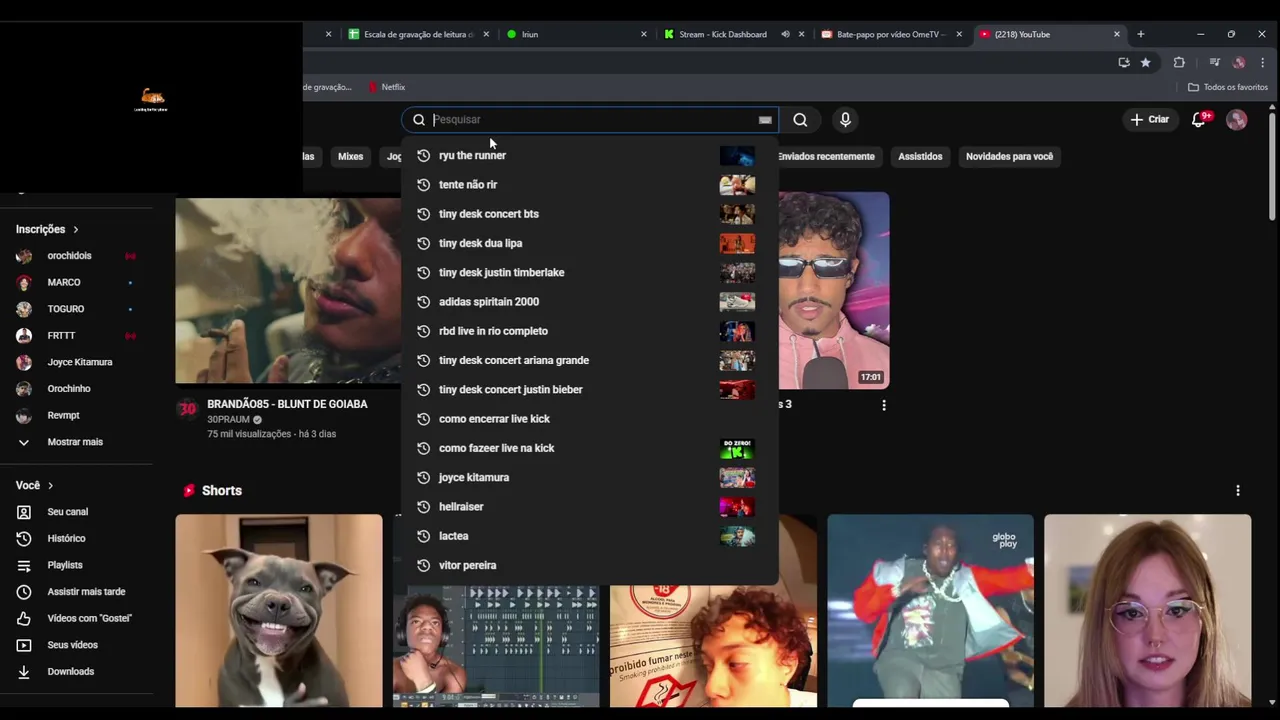Click the bookmark star in address bar
Viewport: 1280px width, 720px height.
click(1146, 63)
